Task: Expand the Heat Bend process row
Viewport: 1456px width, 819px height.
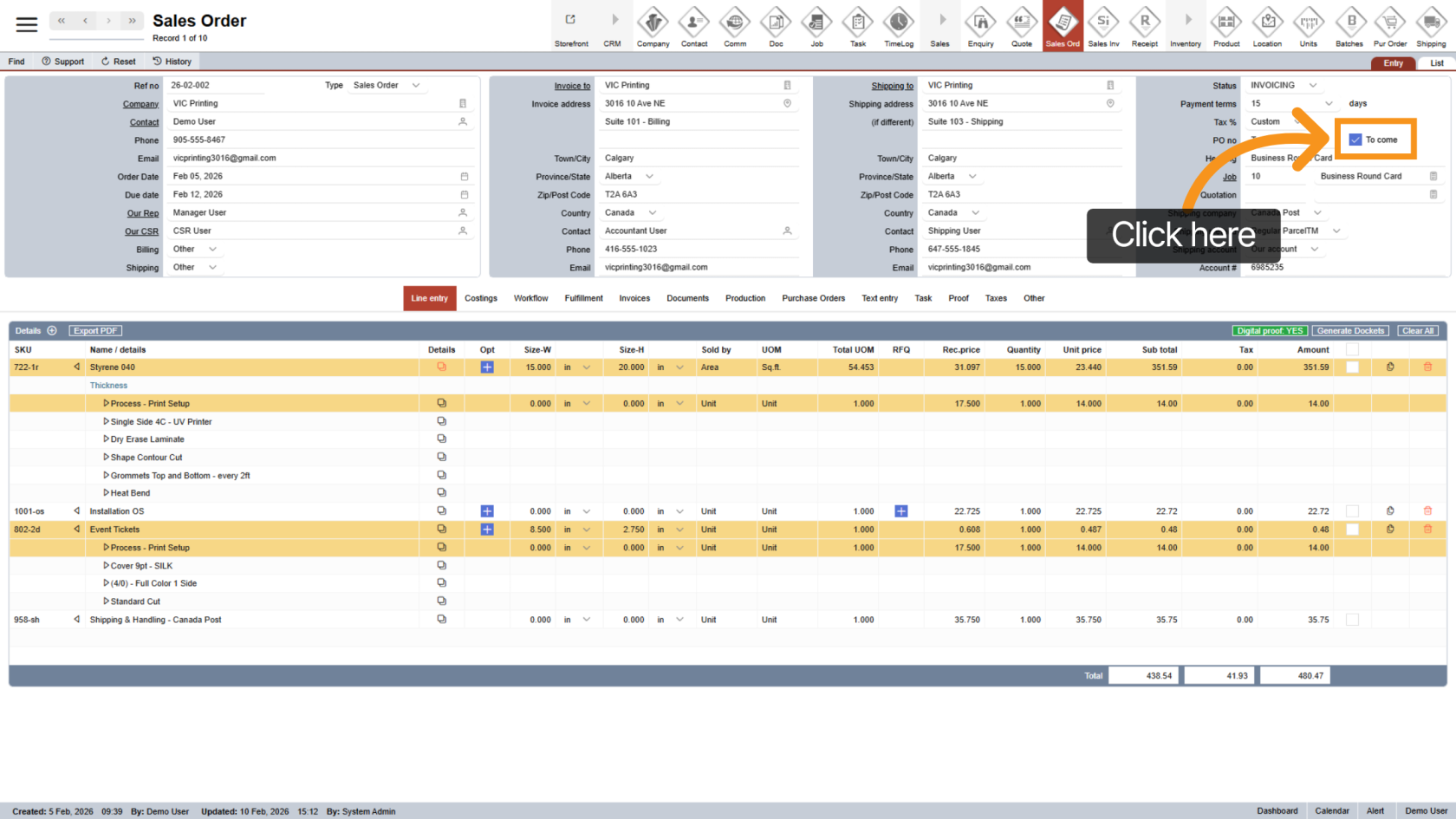Action: (107, 493)
